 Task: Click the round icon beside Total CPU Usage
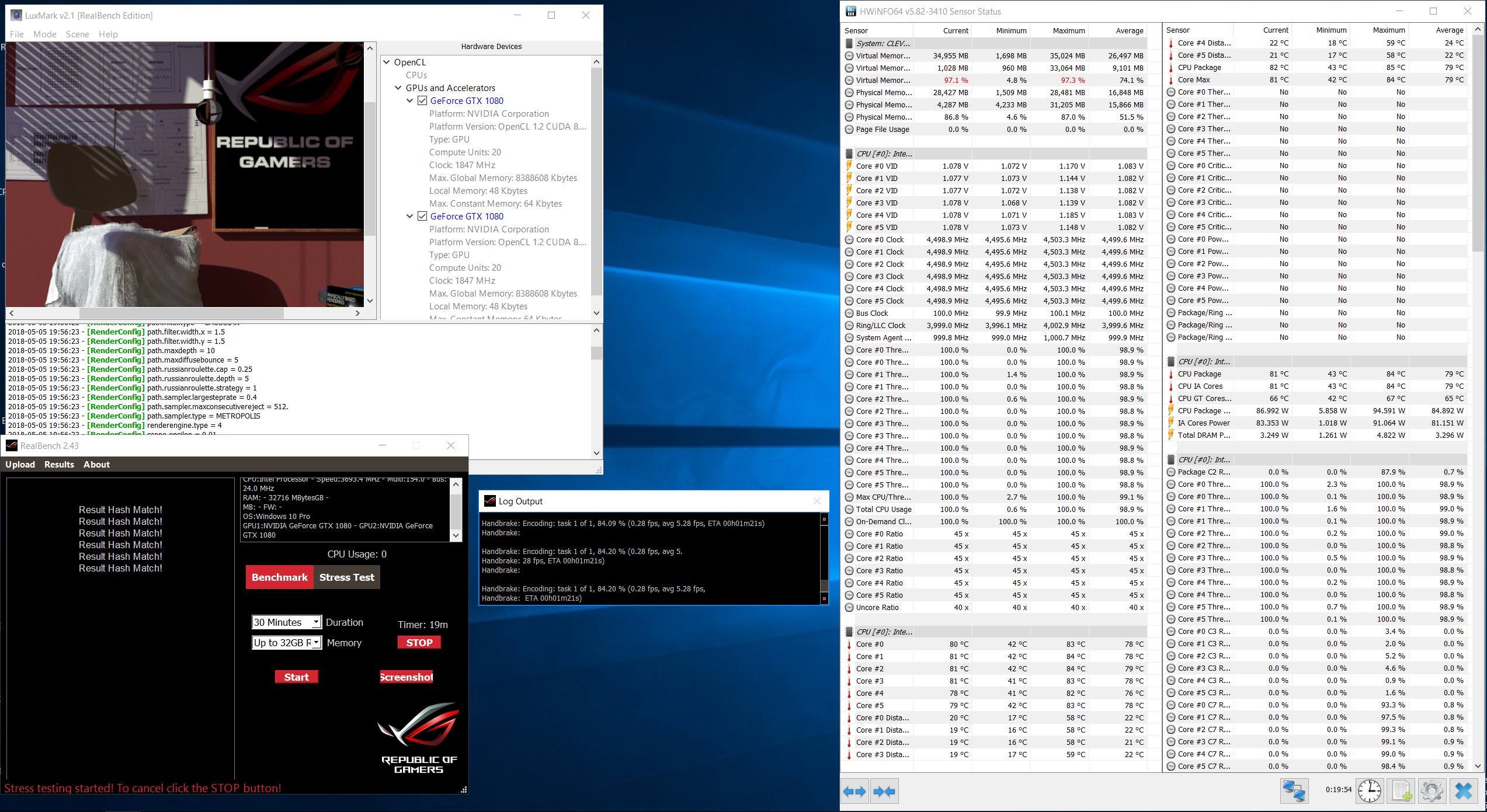(x=849, y=509)
